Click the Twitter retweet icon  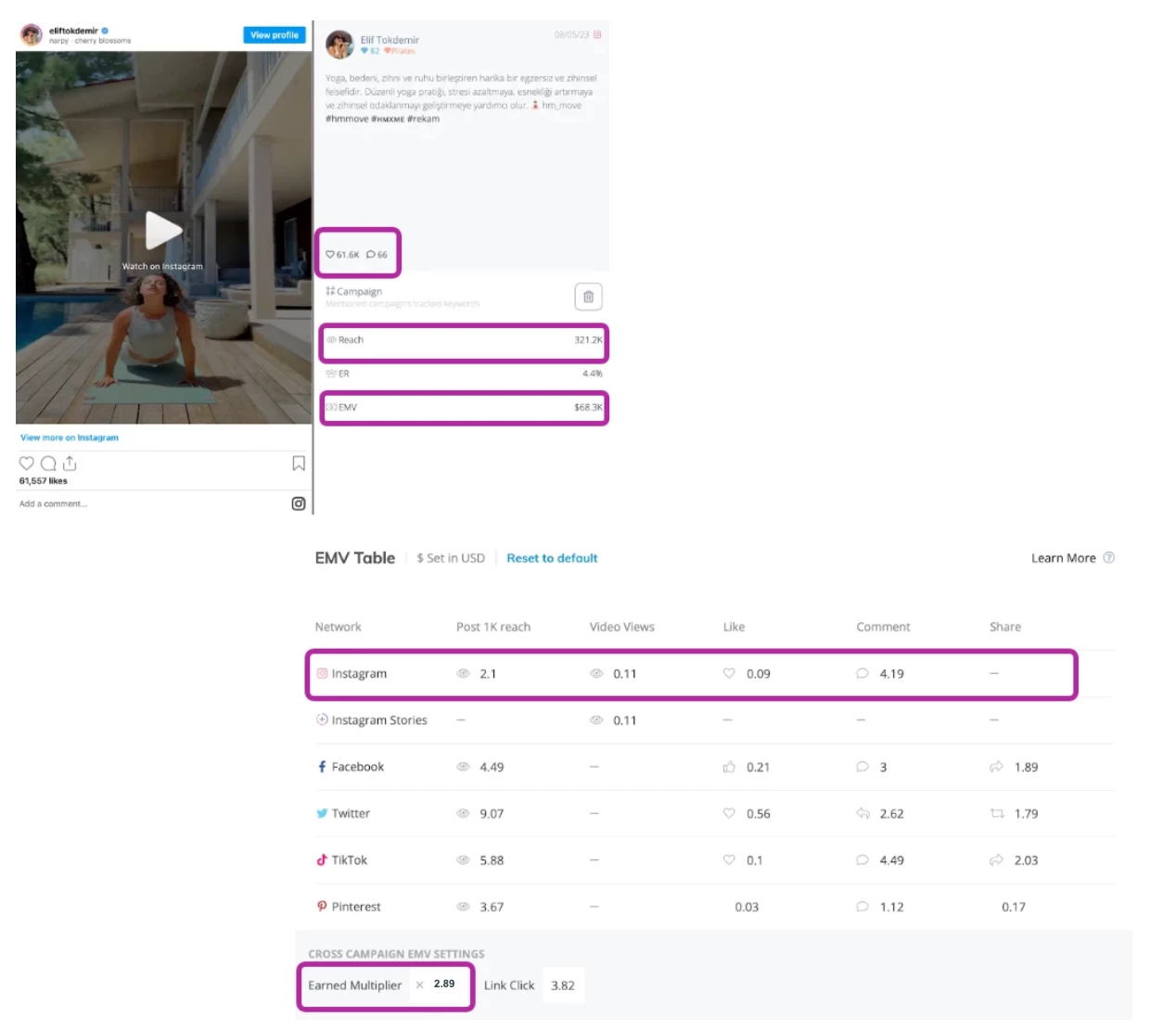(x=997, y=813)
